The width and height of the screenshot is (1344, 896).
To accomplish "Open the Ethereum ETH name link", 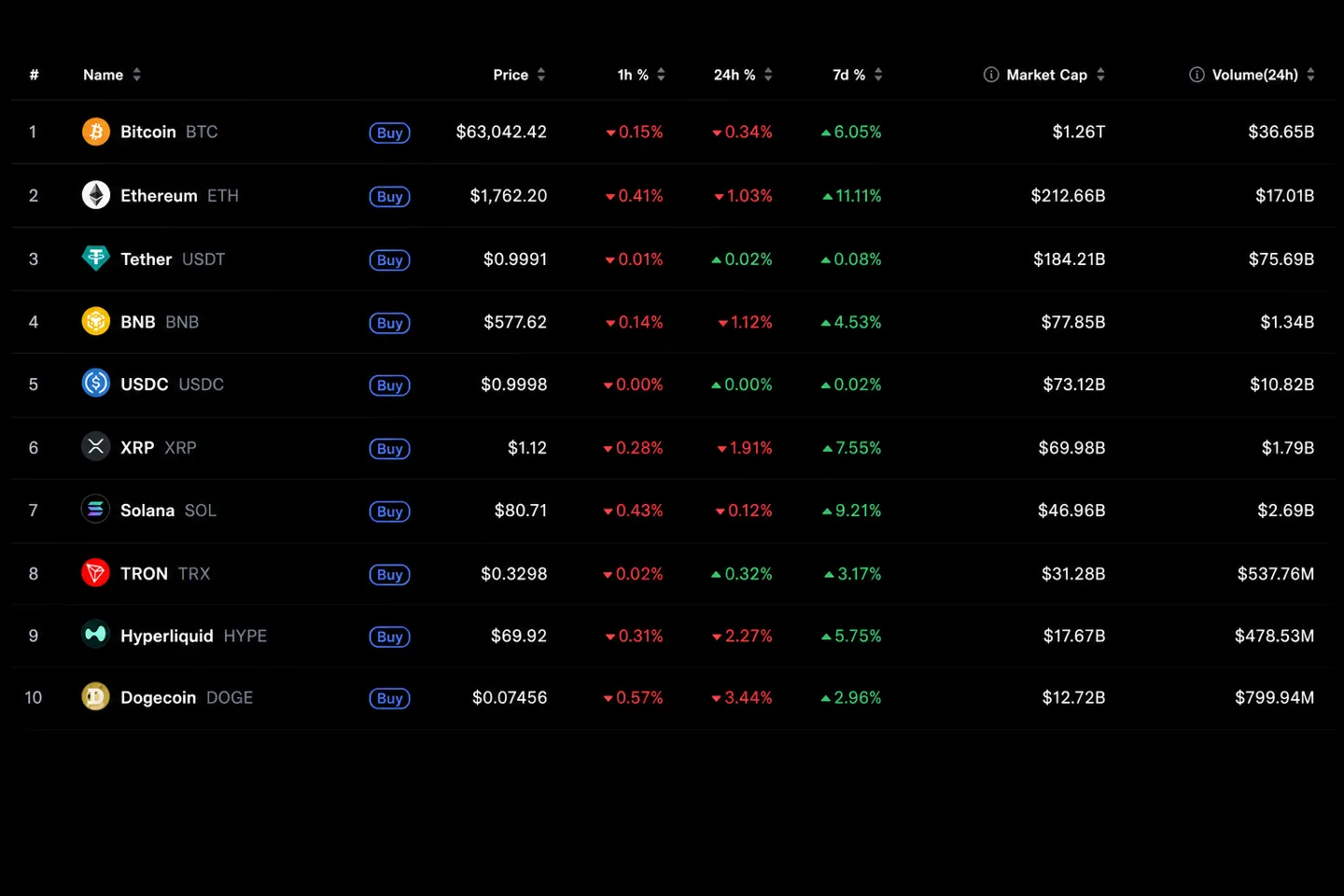I will pos(179,195).
